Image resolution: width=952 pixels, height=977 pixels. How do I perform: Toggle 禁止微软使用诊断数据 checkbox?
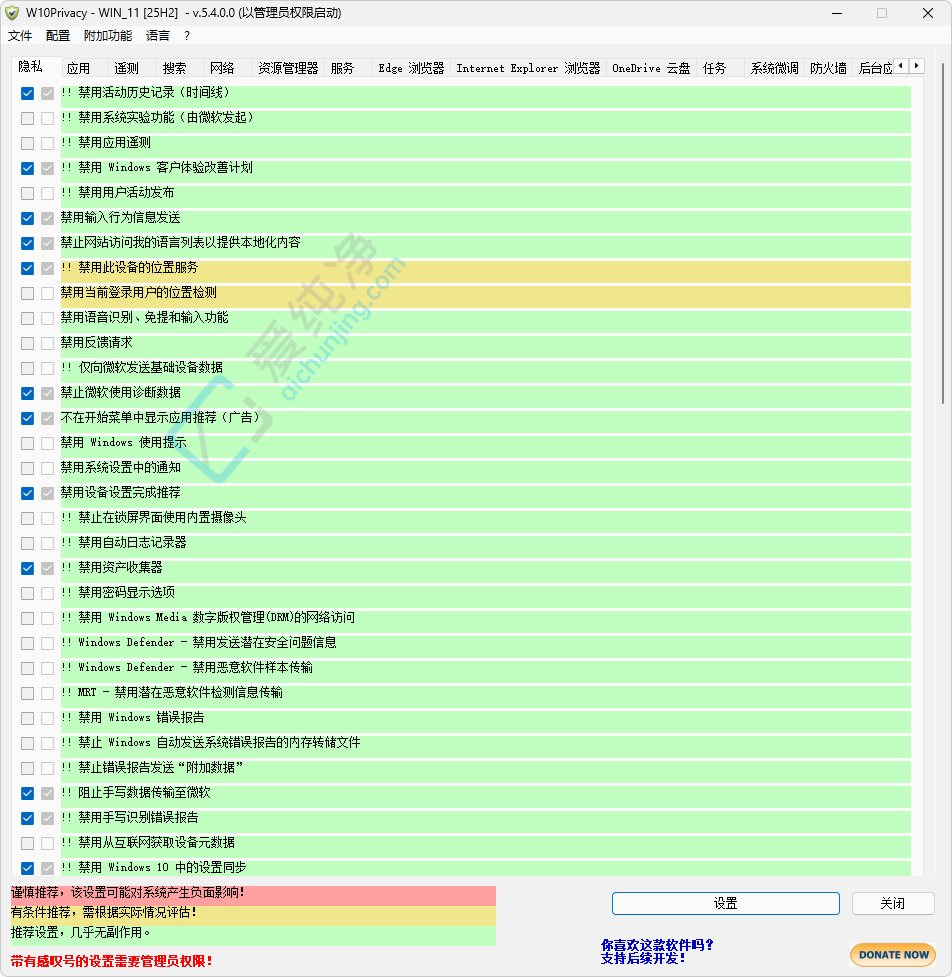pos(27,393)
